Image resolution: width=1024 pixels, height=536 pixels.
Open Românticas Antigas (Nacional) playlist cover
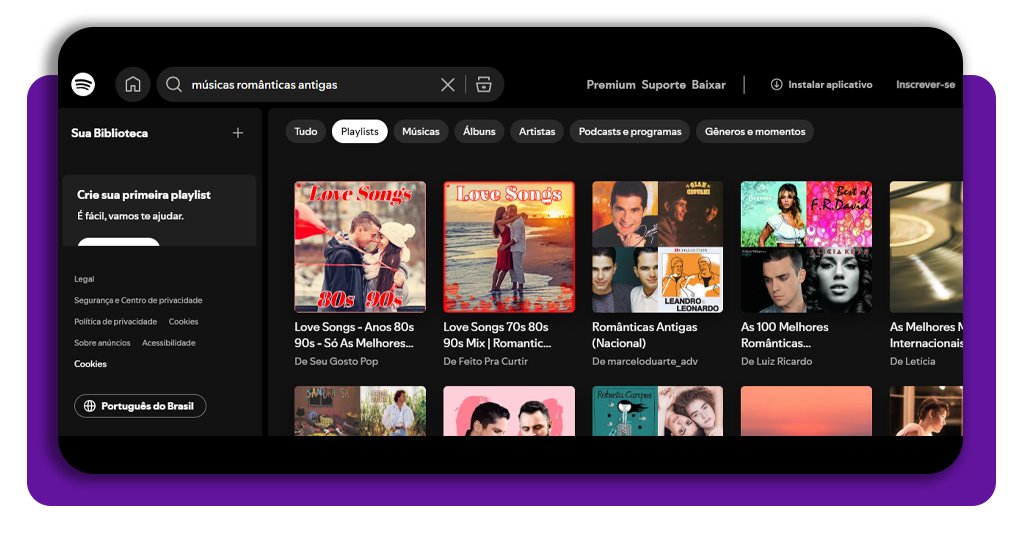point(657,247)
